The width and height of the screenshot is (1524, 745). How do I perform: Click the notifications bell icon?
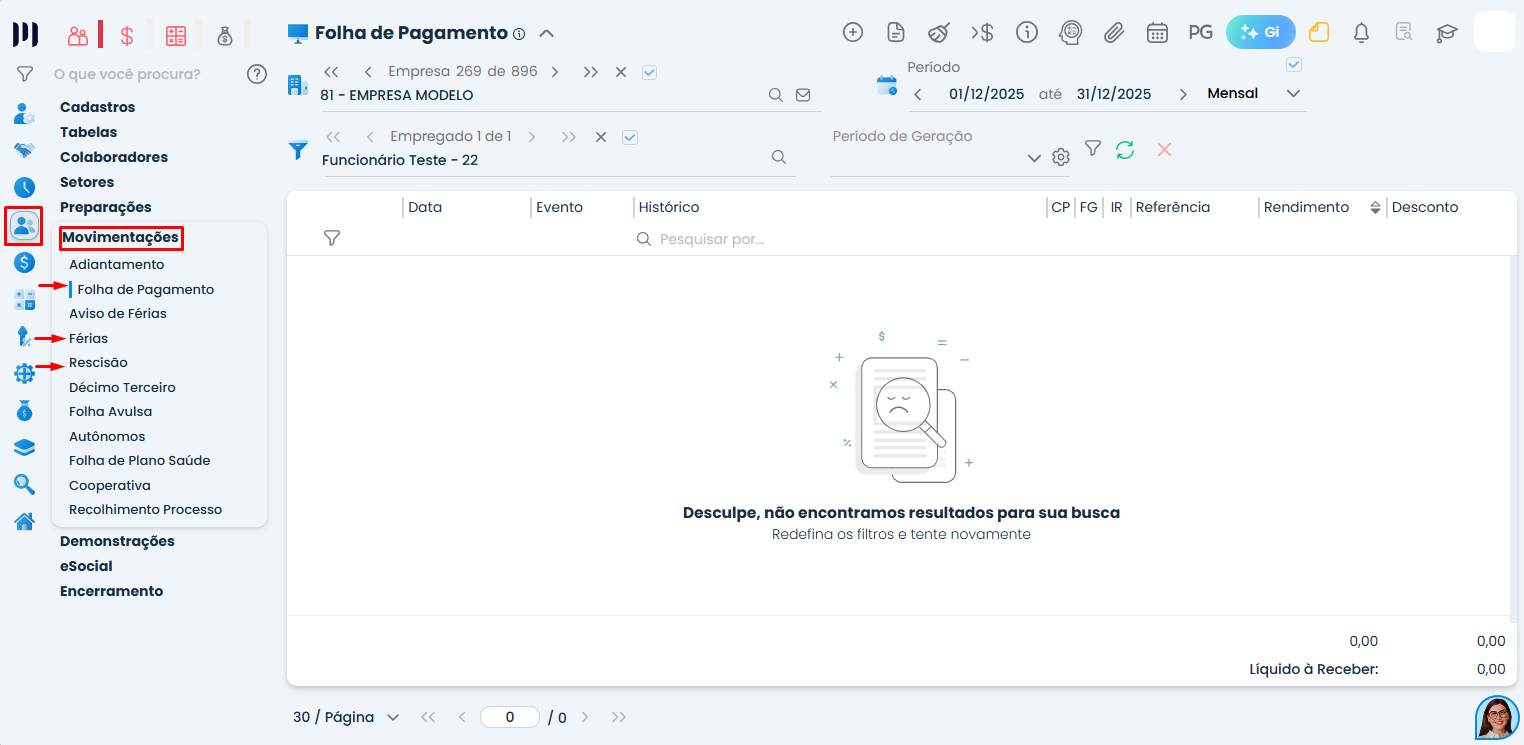[x=1361, y=32]
